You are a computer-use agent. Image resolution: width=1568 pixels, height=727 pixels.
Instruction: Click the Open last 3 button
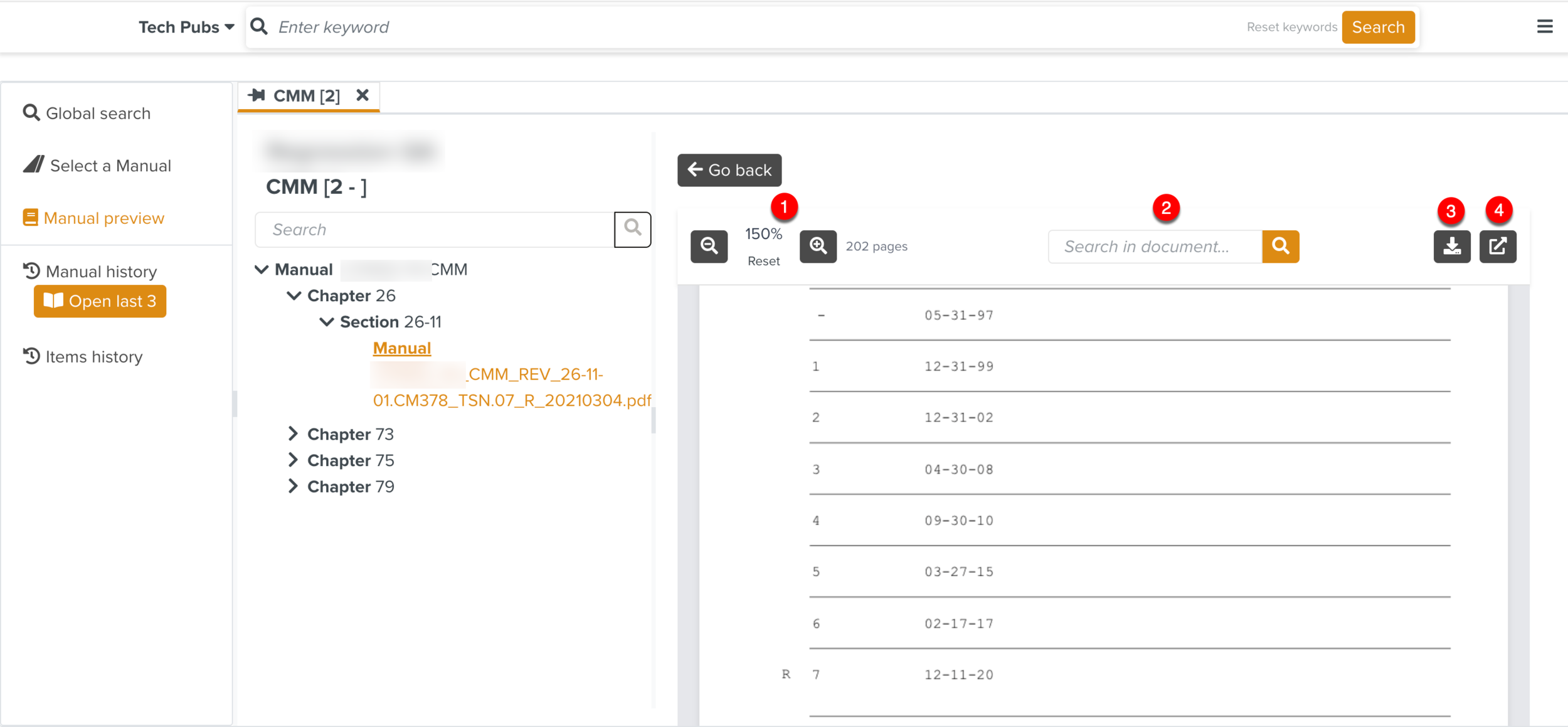click(100, 301)
